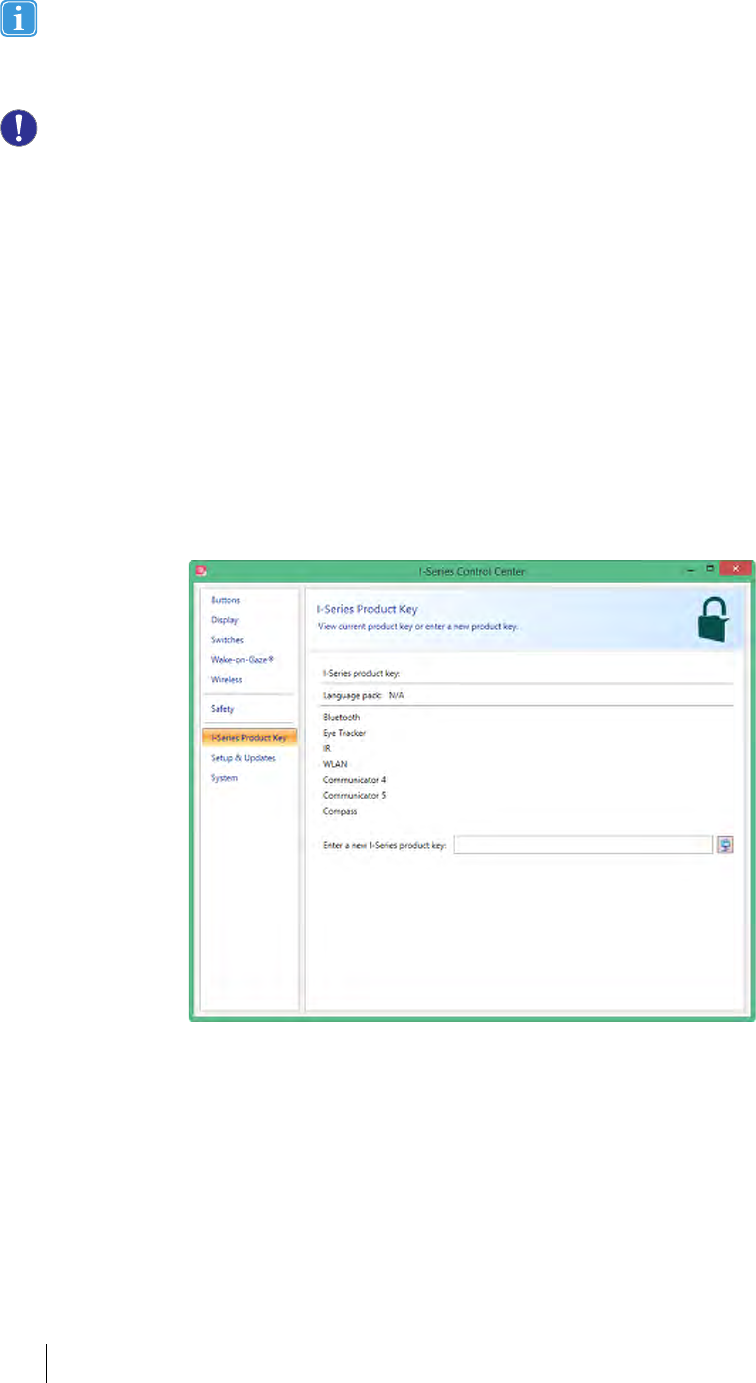The image size is (756, 1383).
Task: Go to the Switches section
Action: 226,640
